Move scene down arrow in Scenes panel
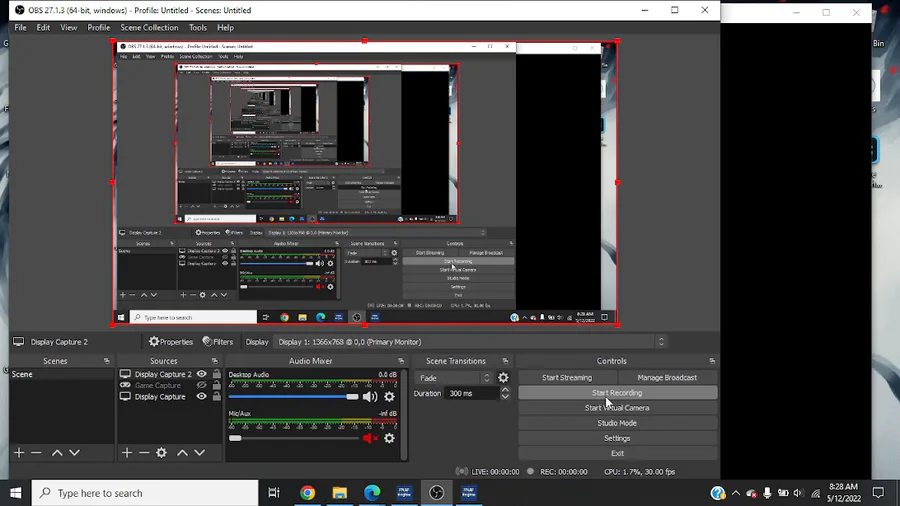 click(x=75, y=453)
